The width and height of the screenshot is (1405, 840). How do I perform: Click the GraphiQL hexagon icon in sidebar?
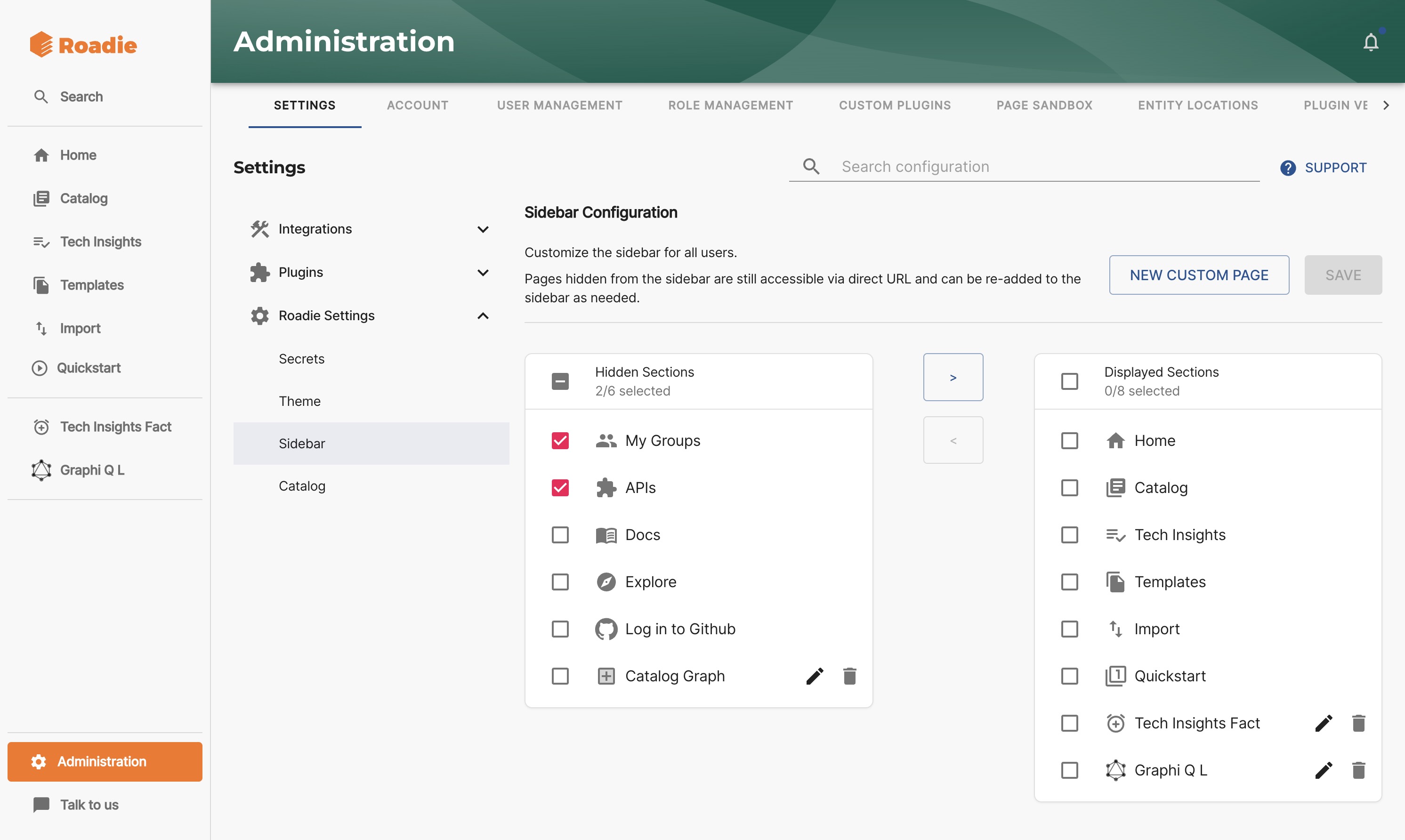41,470
